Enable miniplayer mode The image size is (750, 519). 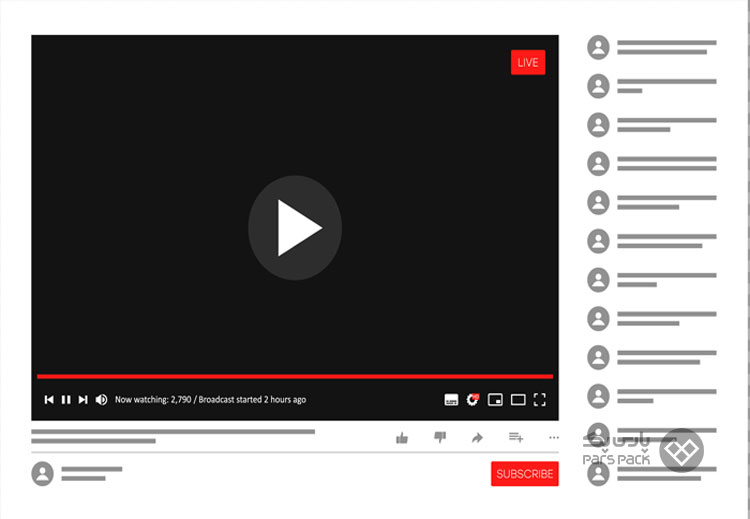click(x=495, y=399)
